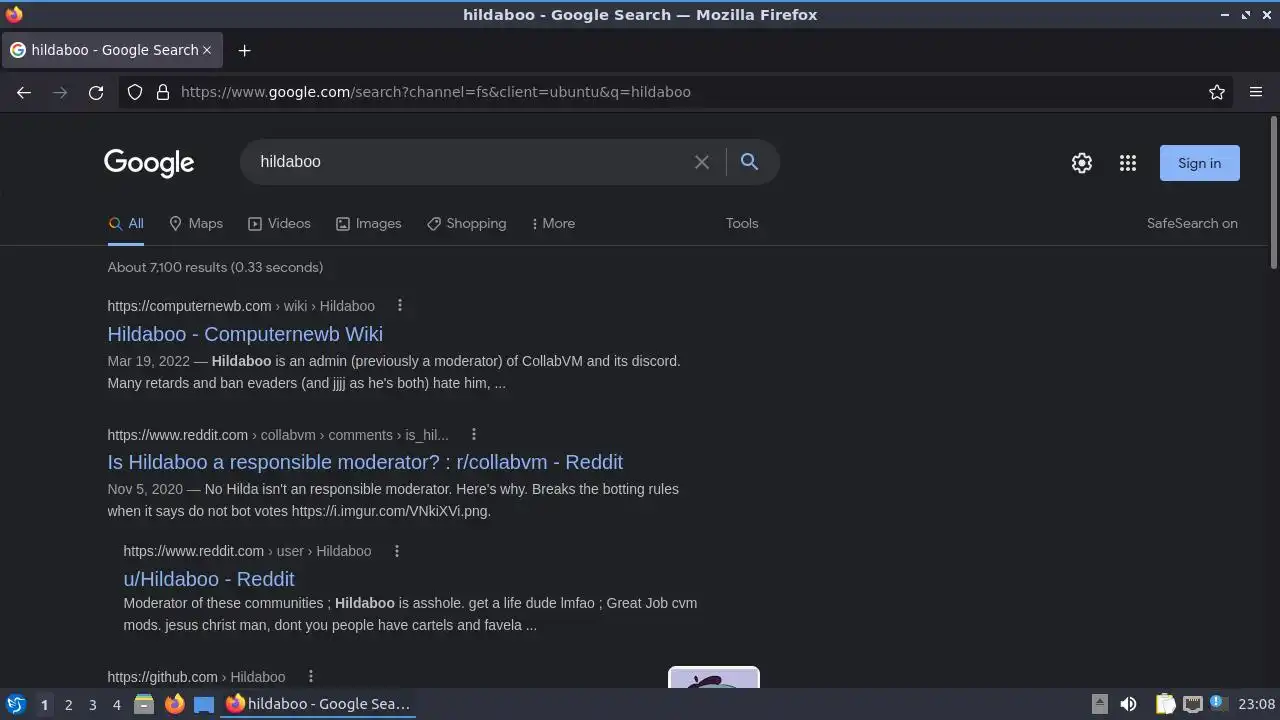The height and width of the screenshot is (720, 1280).
Task: Click the computernewb.com breadcrumb URL
Action: 241,306
